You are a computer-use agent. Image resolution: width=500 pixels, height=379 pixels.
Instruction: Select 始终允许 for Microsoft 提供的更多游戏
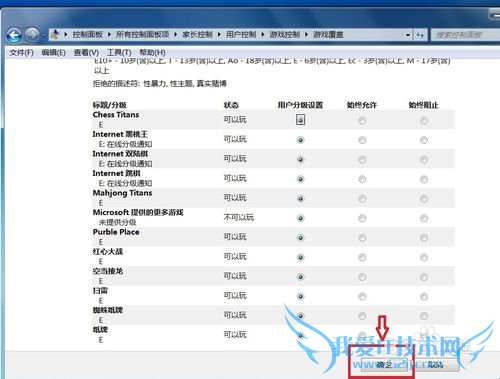tap(362, 218)
